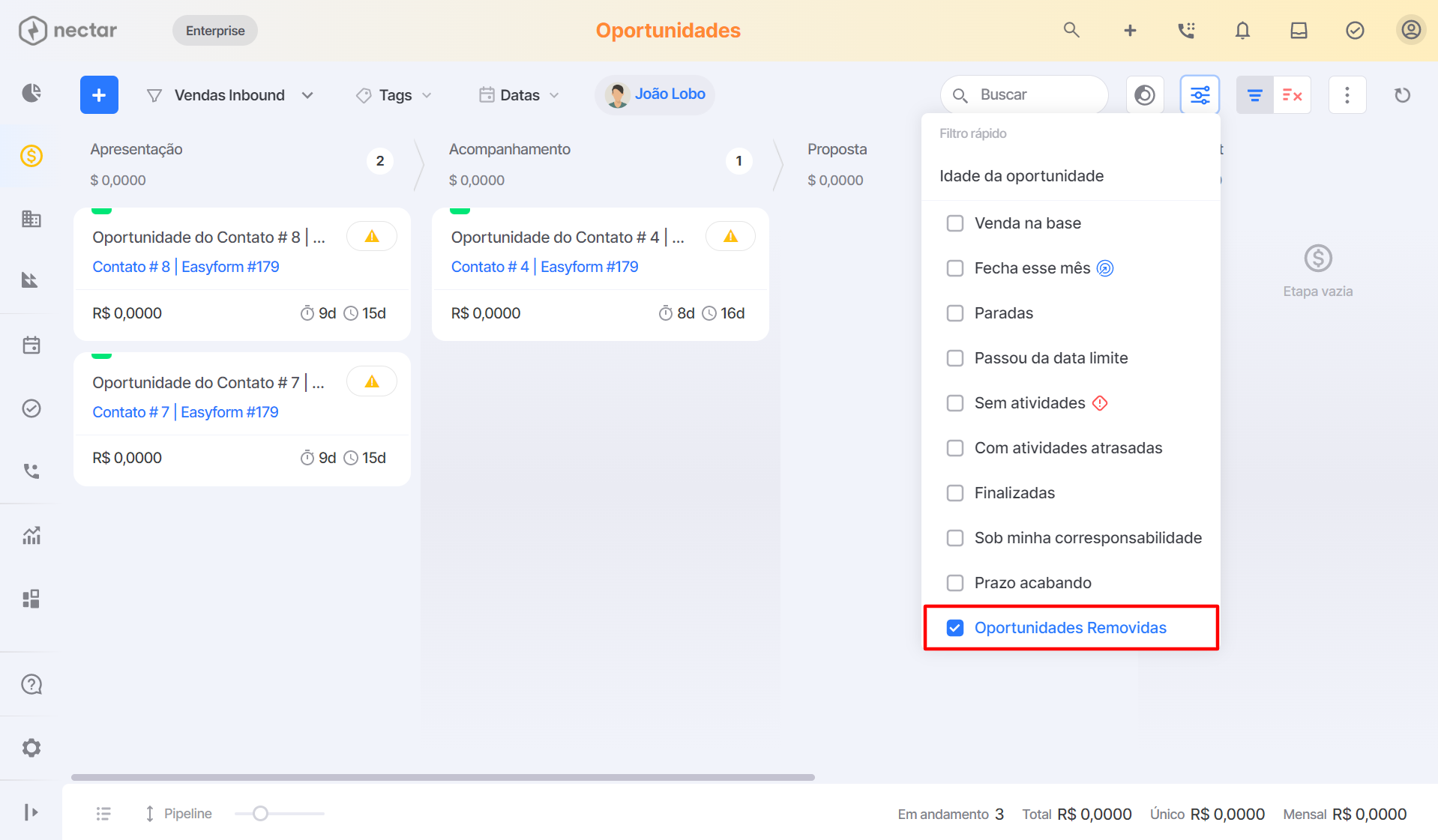
Task: Expand the Vendas Inbound pipeline dropdown
Action: point(230,95)
